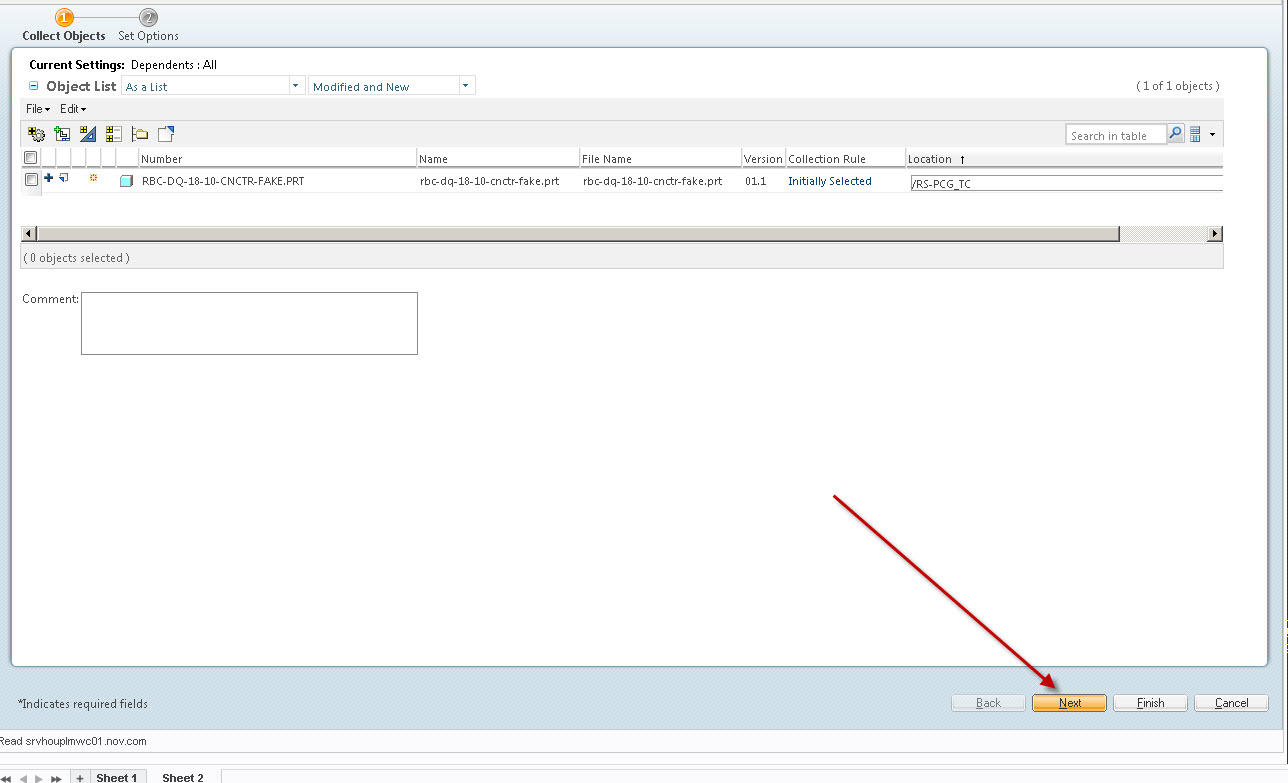The width and height of the screenshot is (1288, 783).
Task: Click the name cell rbc-dq-18-10-cnctr-fake.prt
Action: click(x=489, y=181)
